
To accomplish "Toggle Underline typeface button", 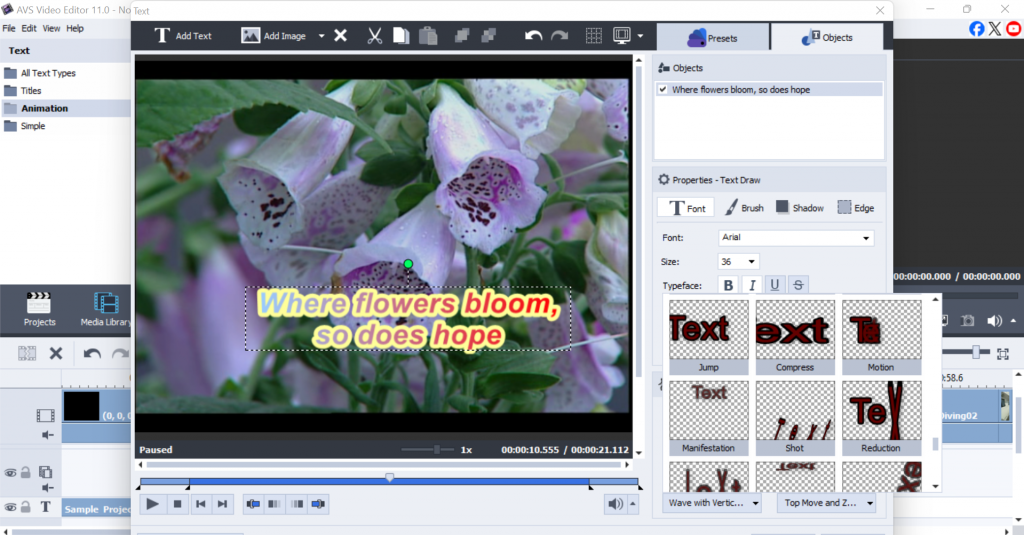I will coord(775,286).
